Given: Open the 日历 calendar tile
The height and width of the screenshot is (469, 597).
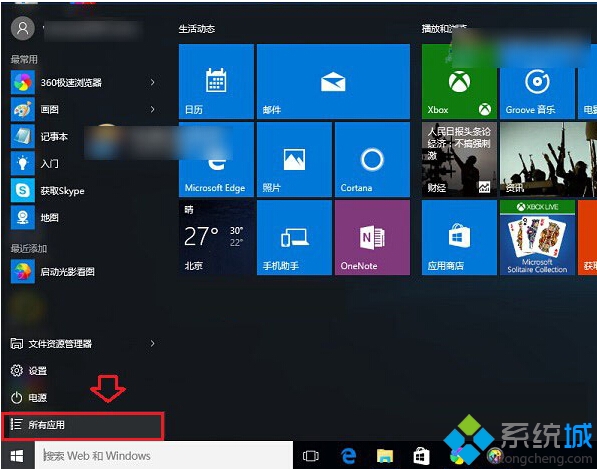Looking at the screenshot, I should [x=216, y=81].
